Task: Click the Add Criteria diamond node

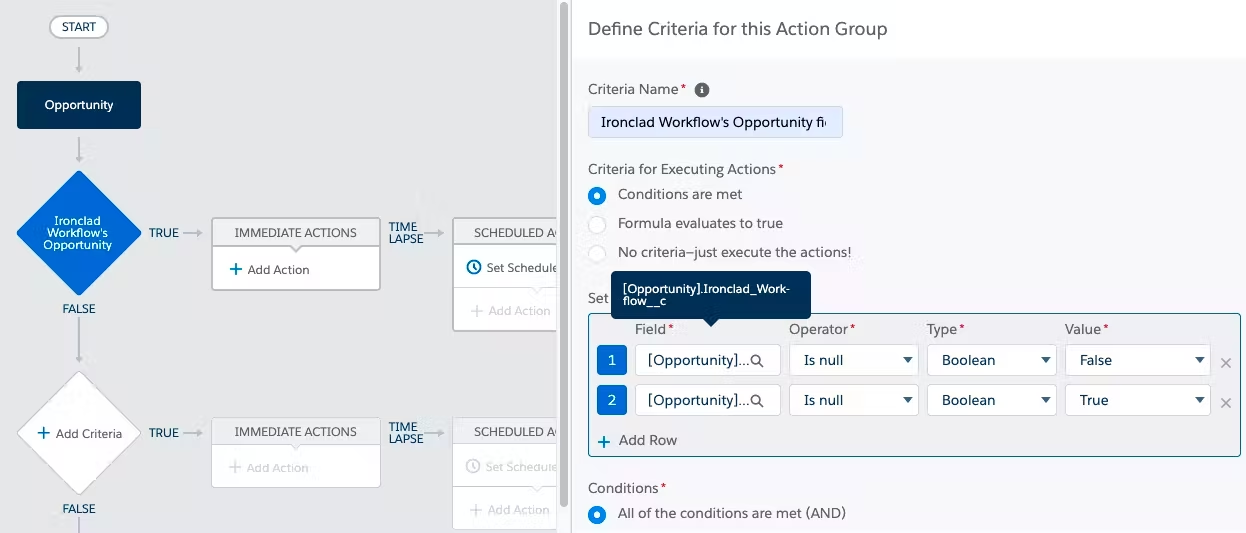Action: pyautogui.click(x=78, y=433)
